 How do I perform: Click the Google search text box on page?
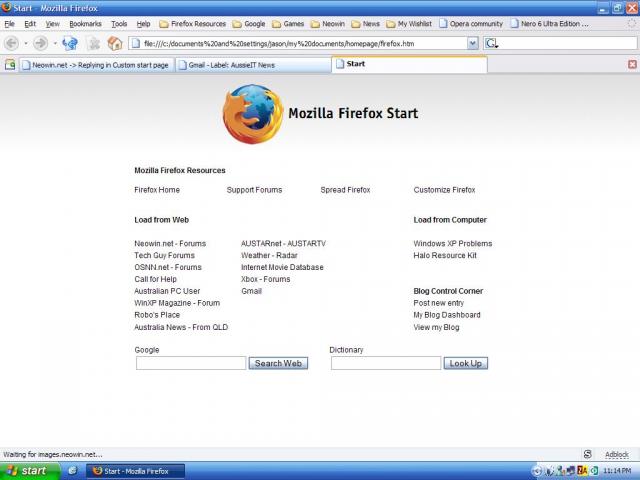coord(191,363)
